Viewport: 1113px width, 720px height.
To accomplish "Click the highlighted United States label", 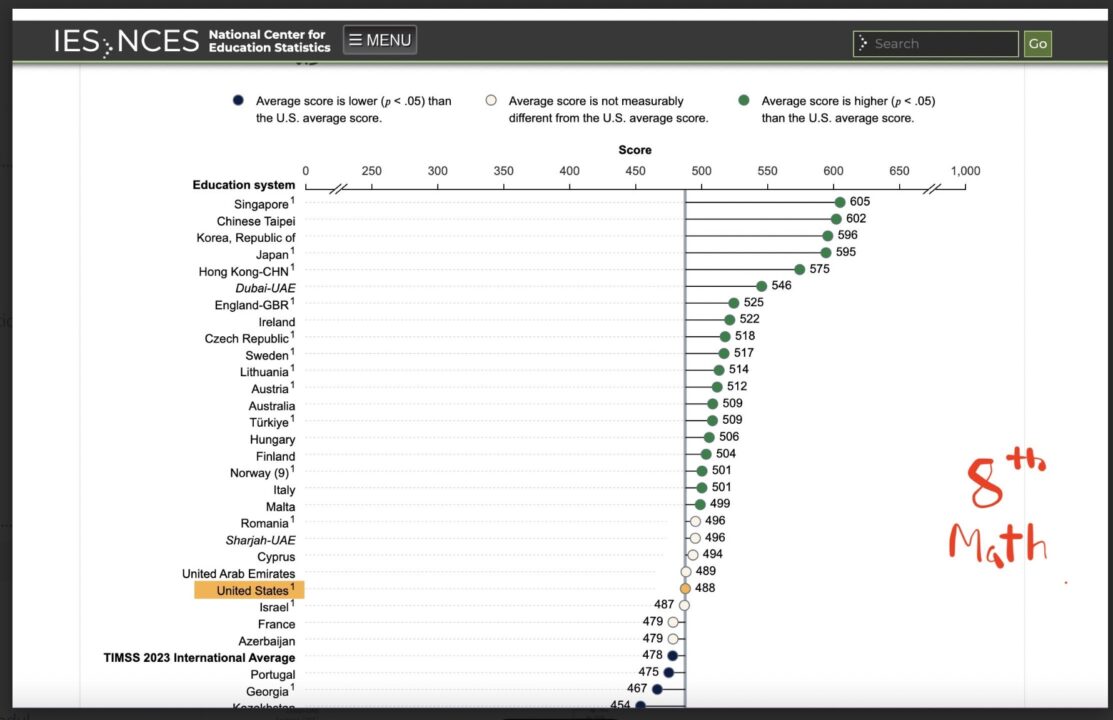I will (250, 591).
